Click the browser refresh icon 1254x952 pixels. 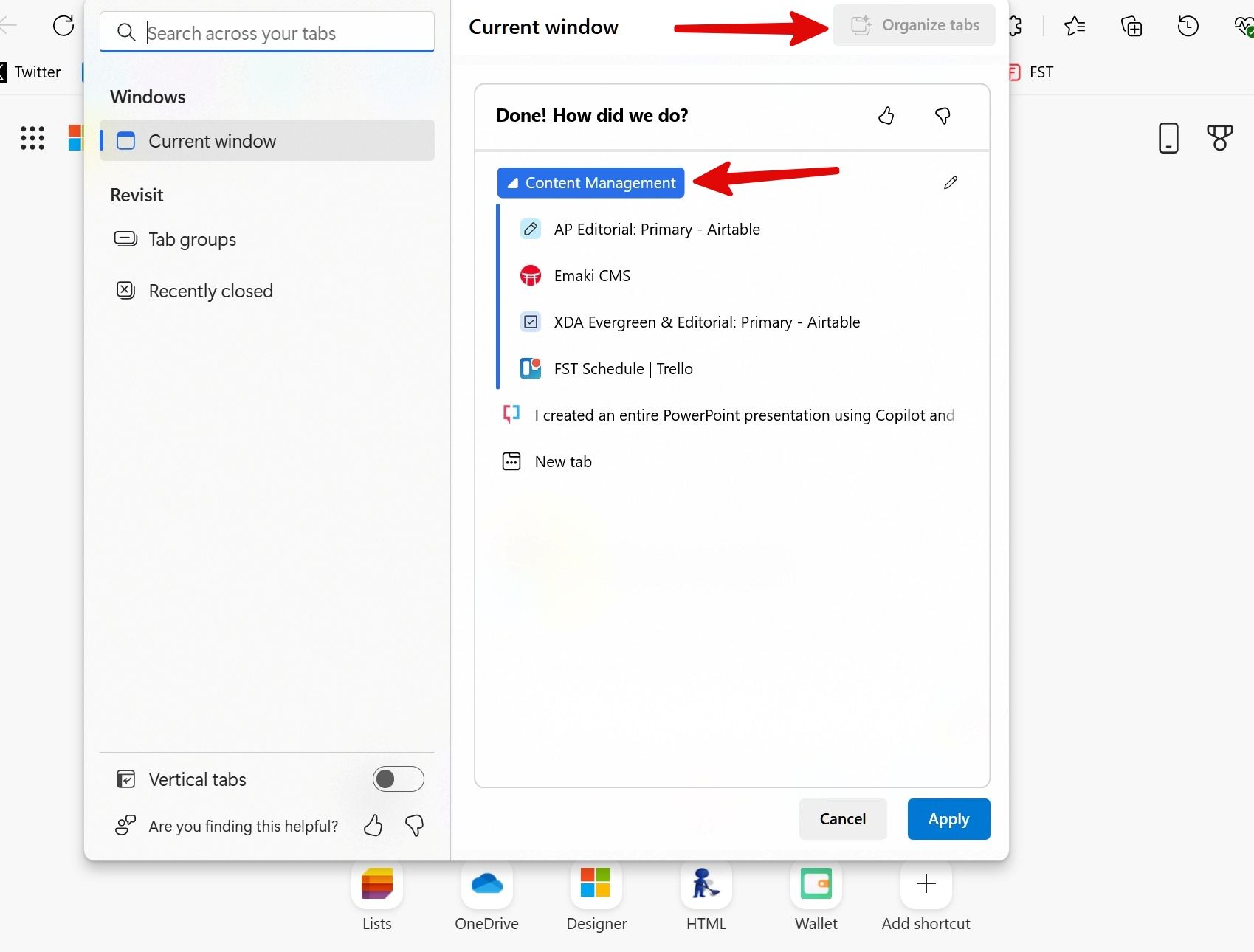click(63, 26)
